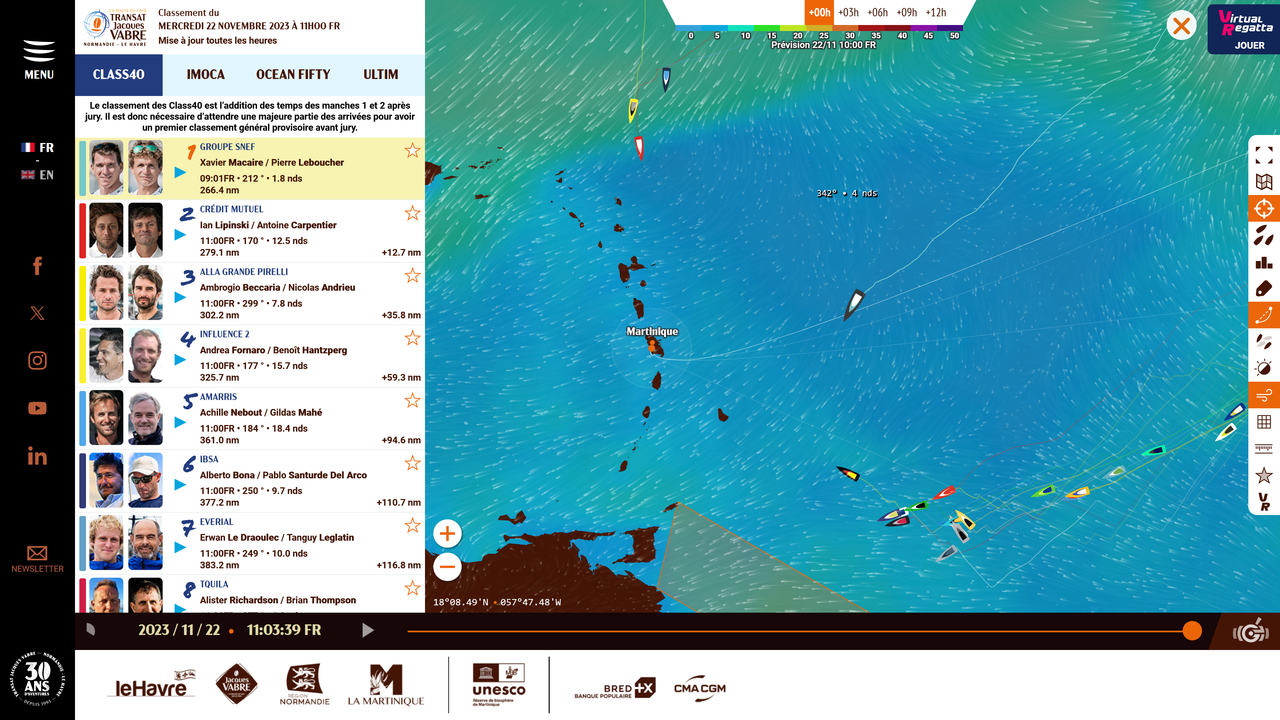Click boat name GROUPE SNEF

[227, 147]
